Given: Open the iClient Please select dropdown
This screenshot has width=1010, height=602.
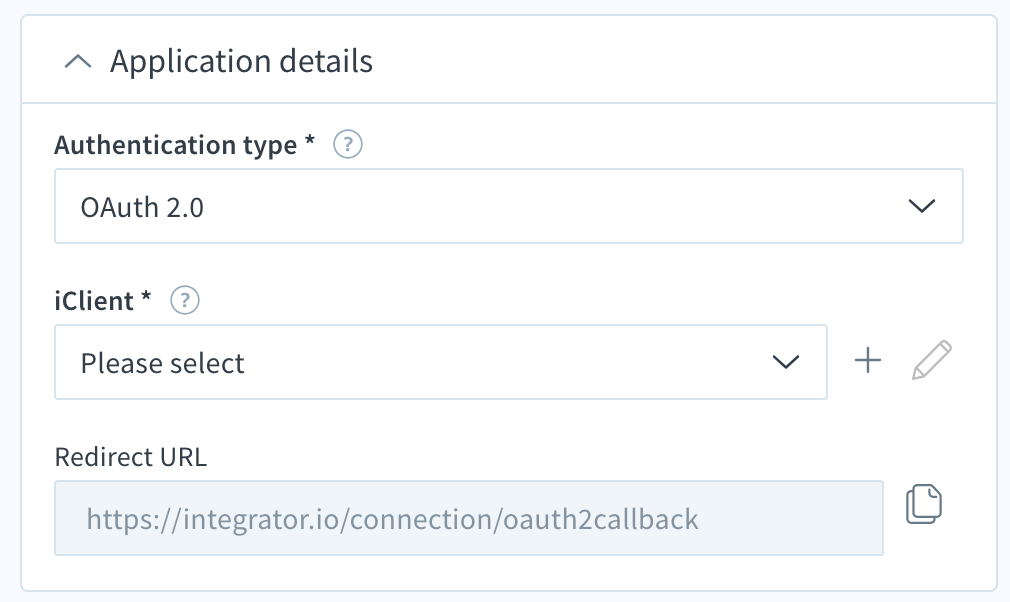Looking at the screenshot, I should click(x=441, y=362).
